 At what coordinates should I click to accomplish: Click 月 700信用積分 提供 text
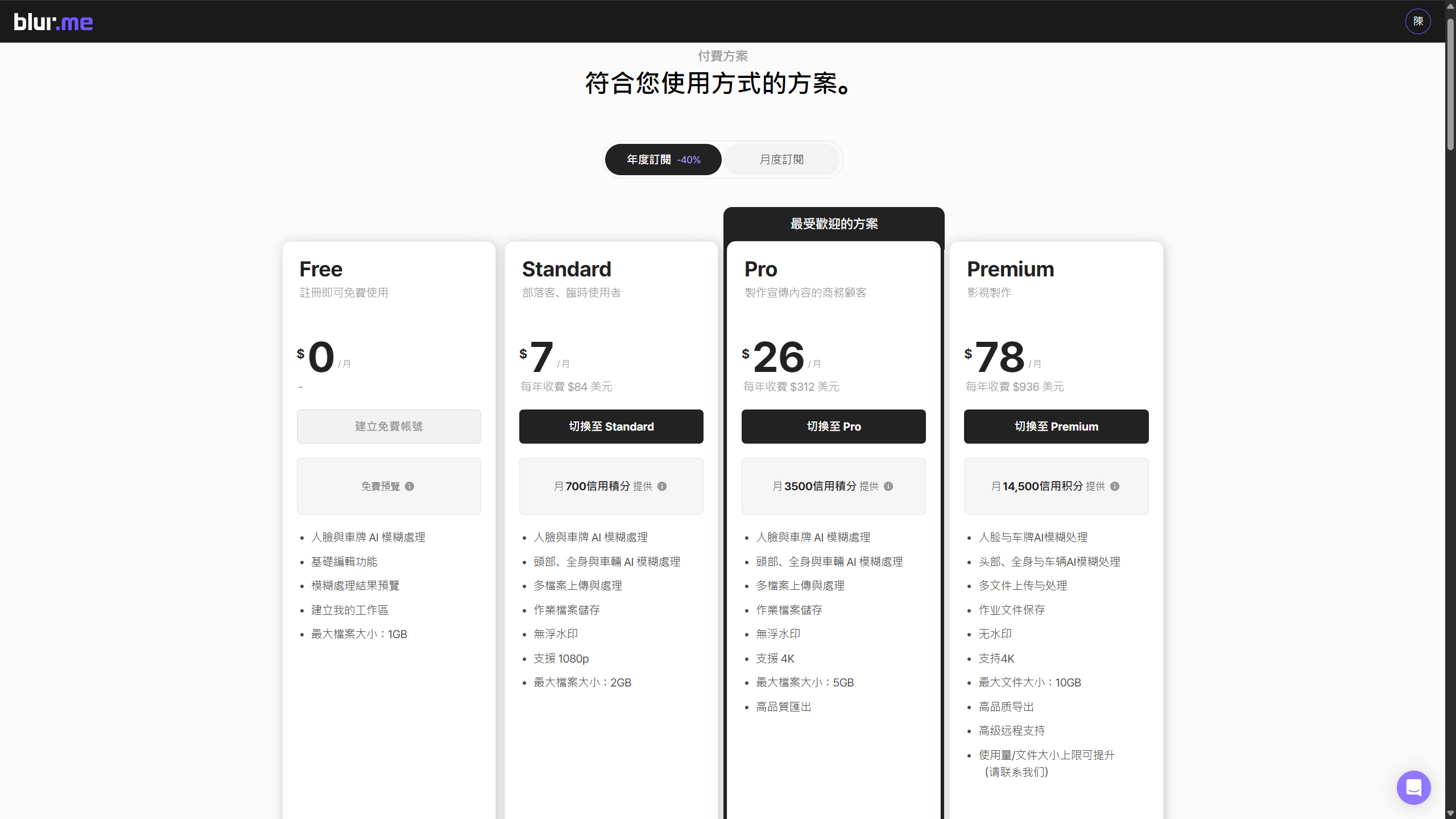[603, 486]
